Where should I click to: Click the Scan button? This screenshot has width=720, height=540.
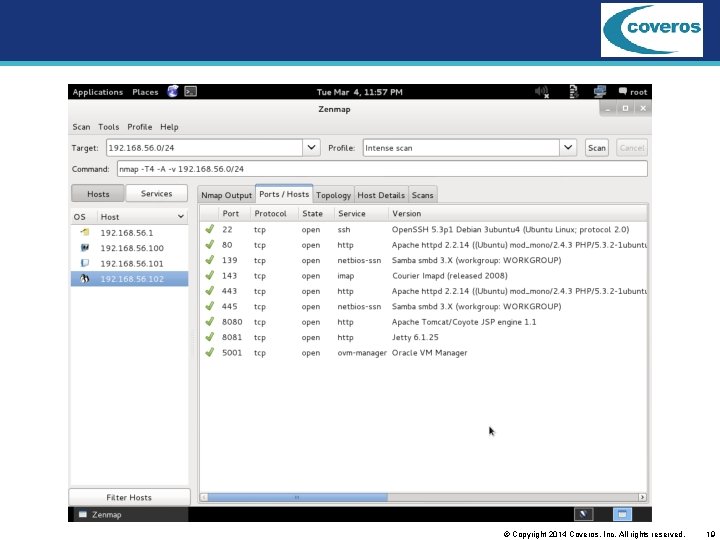[x=596, y=148]
